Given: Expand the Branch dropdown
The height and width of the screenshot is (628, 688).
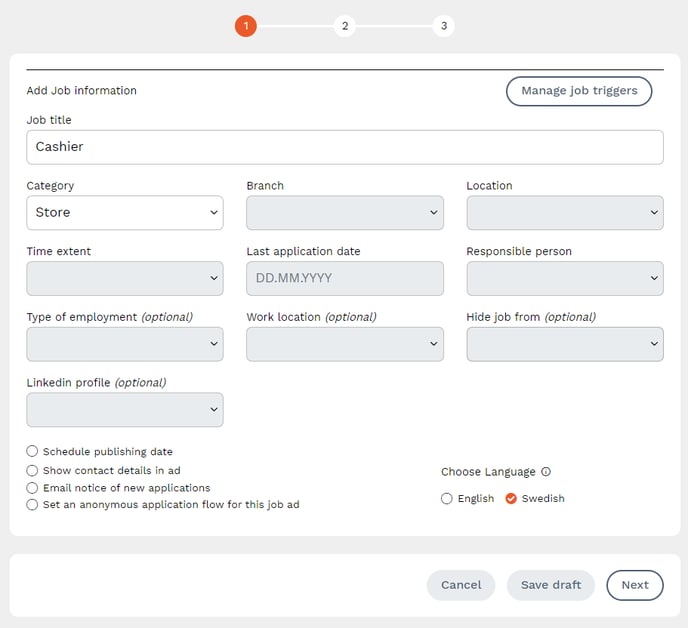Looking at the screenshot, I should tap(344, 213).
